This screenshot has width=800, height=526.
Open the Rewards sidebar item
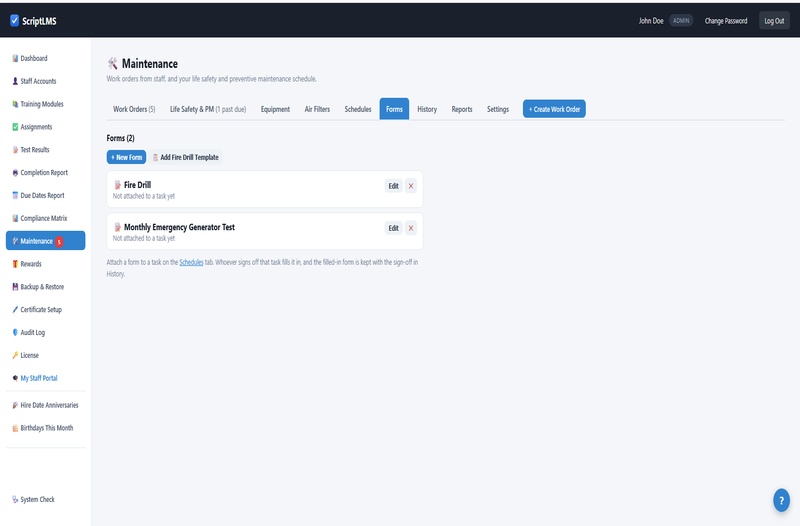(45, 264)
